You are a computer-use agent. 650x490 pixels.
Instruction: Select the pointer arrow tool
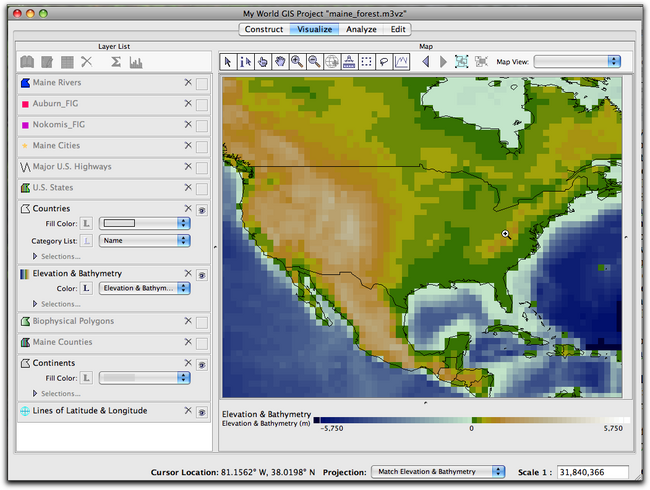point(228,62)
